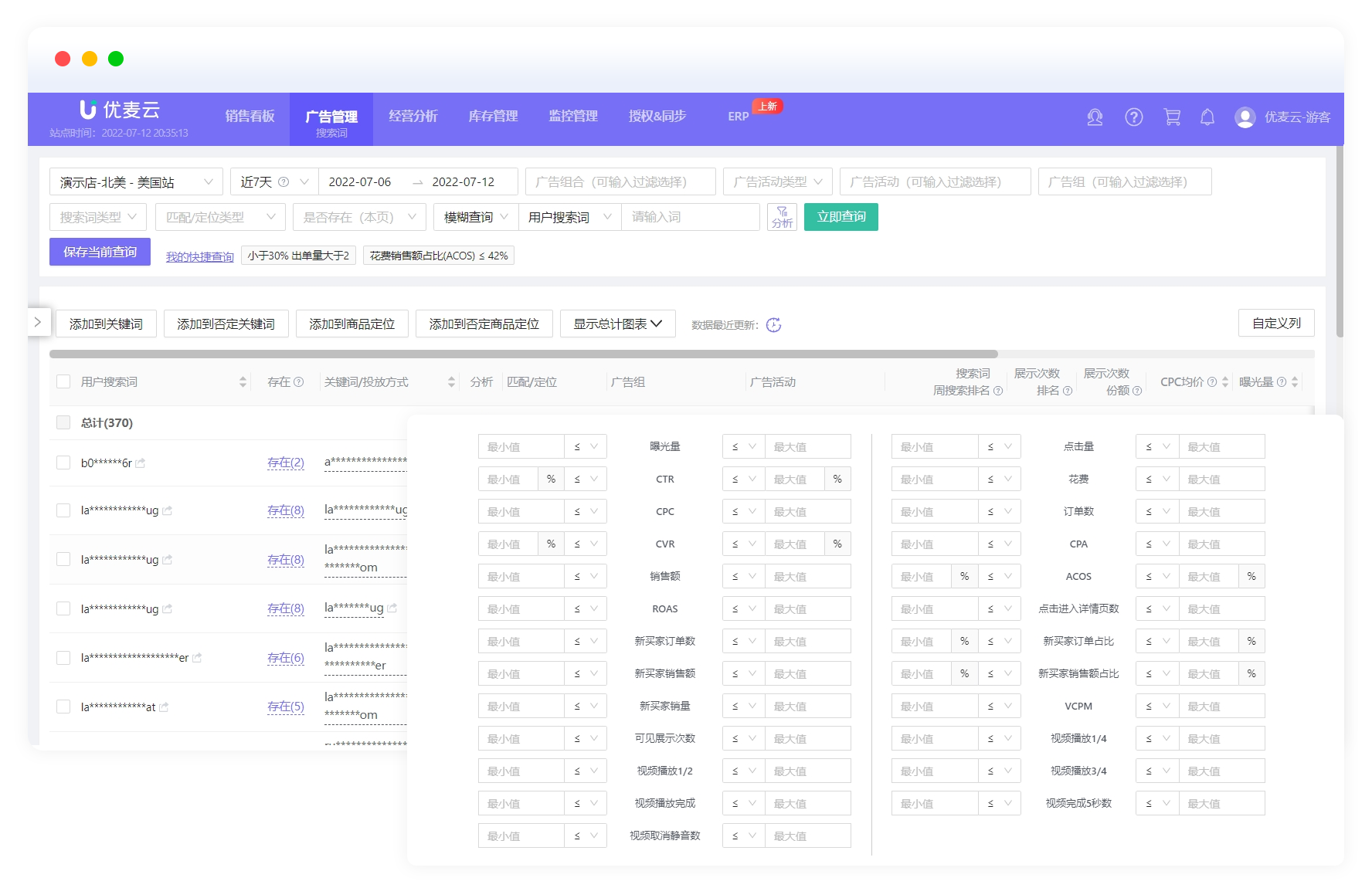This screenshot has height=888, width=1372.
Task: Expand the collapsed left sidebar arrow
Action: pyautogui.click(x=38, y=322)
